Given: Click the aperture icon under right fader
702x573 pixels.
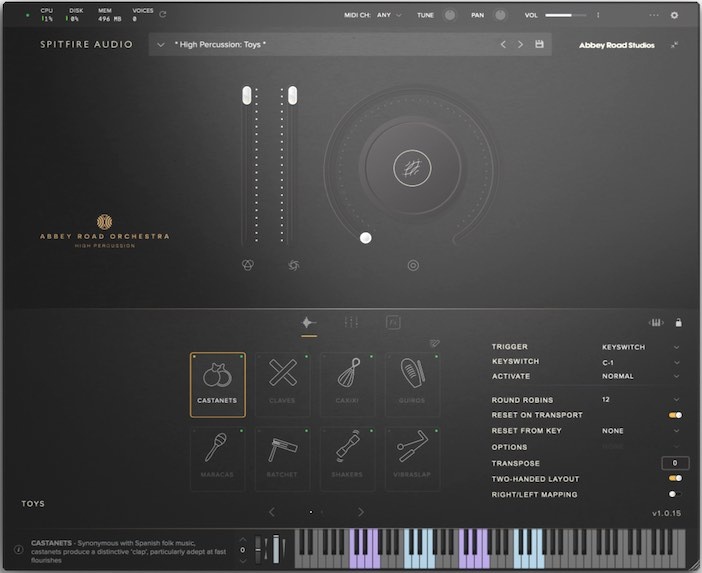Looking at the screenshot, I should (x=294, y=265).
